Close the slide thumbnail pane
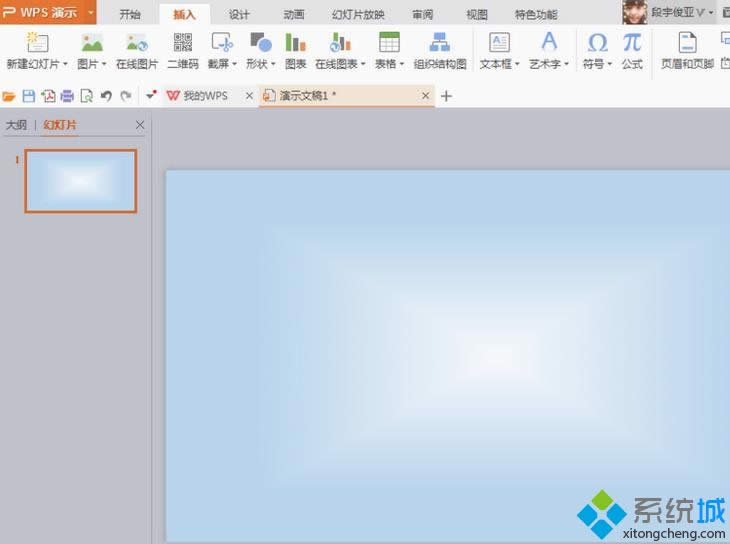The width and height of the screenshot is (730, 544). point(140,125)
